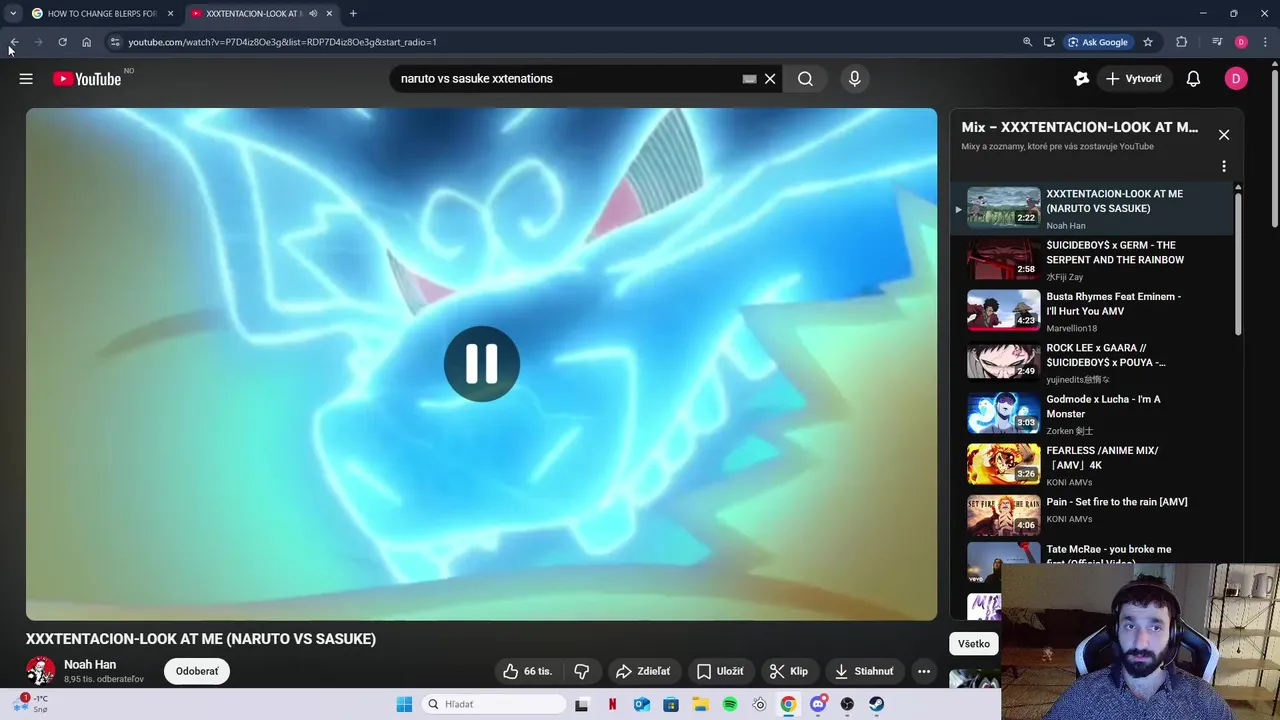Like the video with 66 tis. button
Screen dimensions: 1280x720
(x=528, y=671)
